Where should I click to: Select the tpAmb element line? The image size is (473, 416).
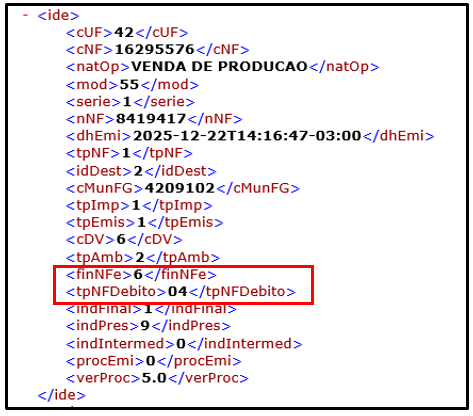tap(143, 257)
